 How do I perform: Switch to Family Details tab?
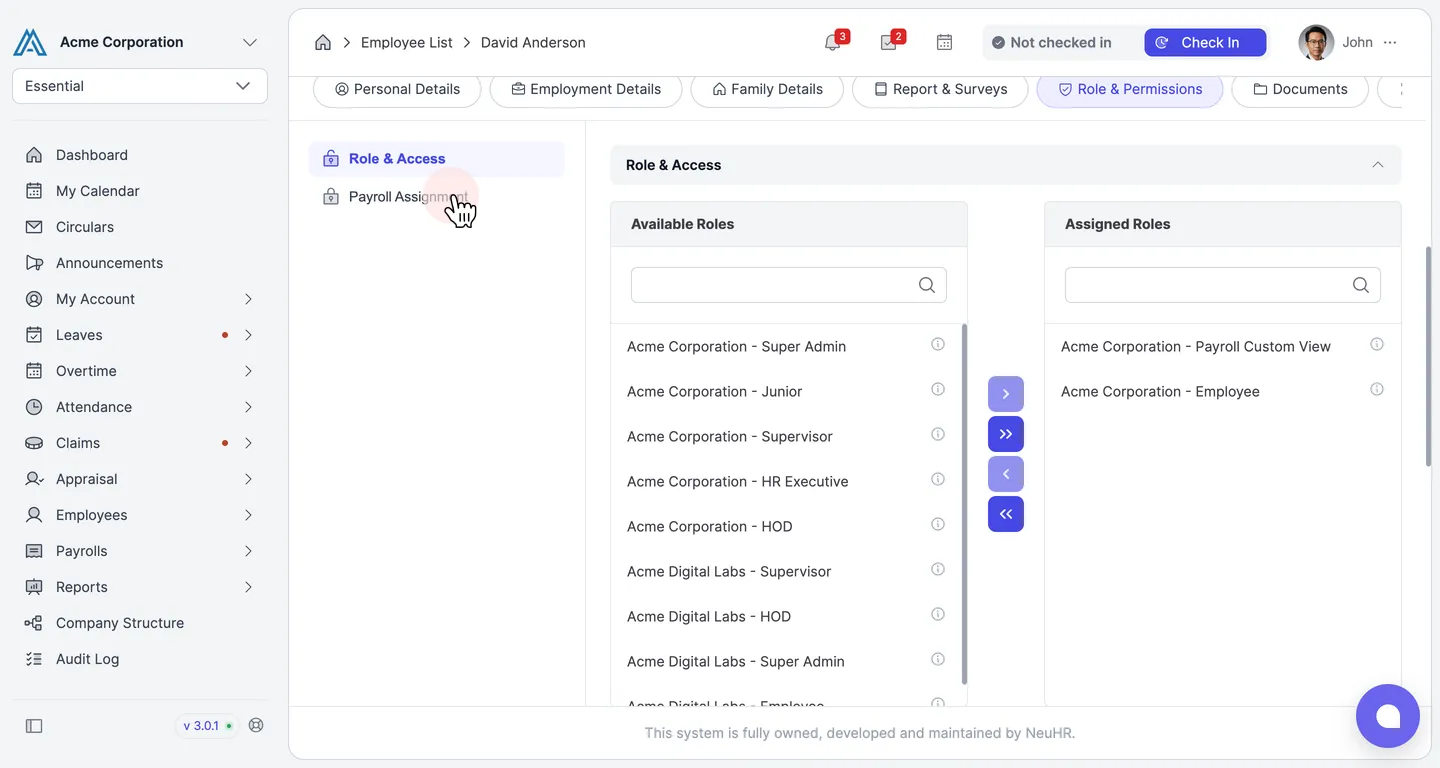(x=767, y=89)
